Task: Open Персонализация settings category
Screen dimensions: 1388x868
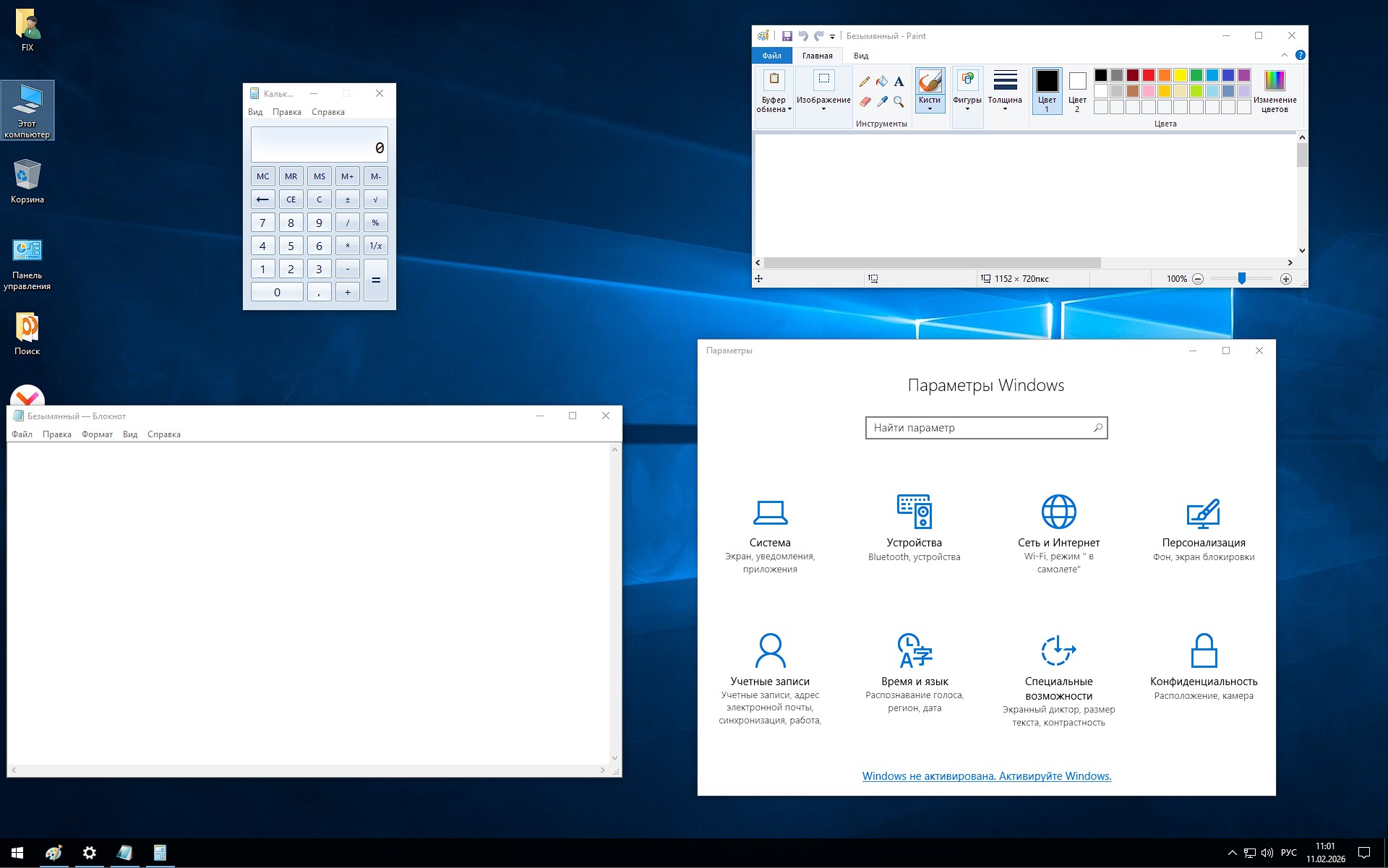Action: coord(1203,529)
